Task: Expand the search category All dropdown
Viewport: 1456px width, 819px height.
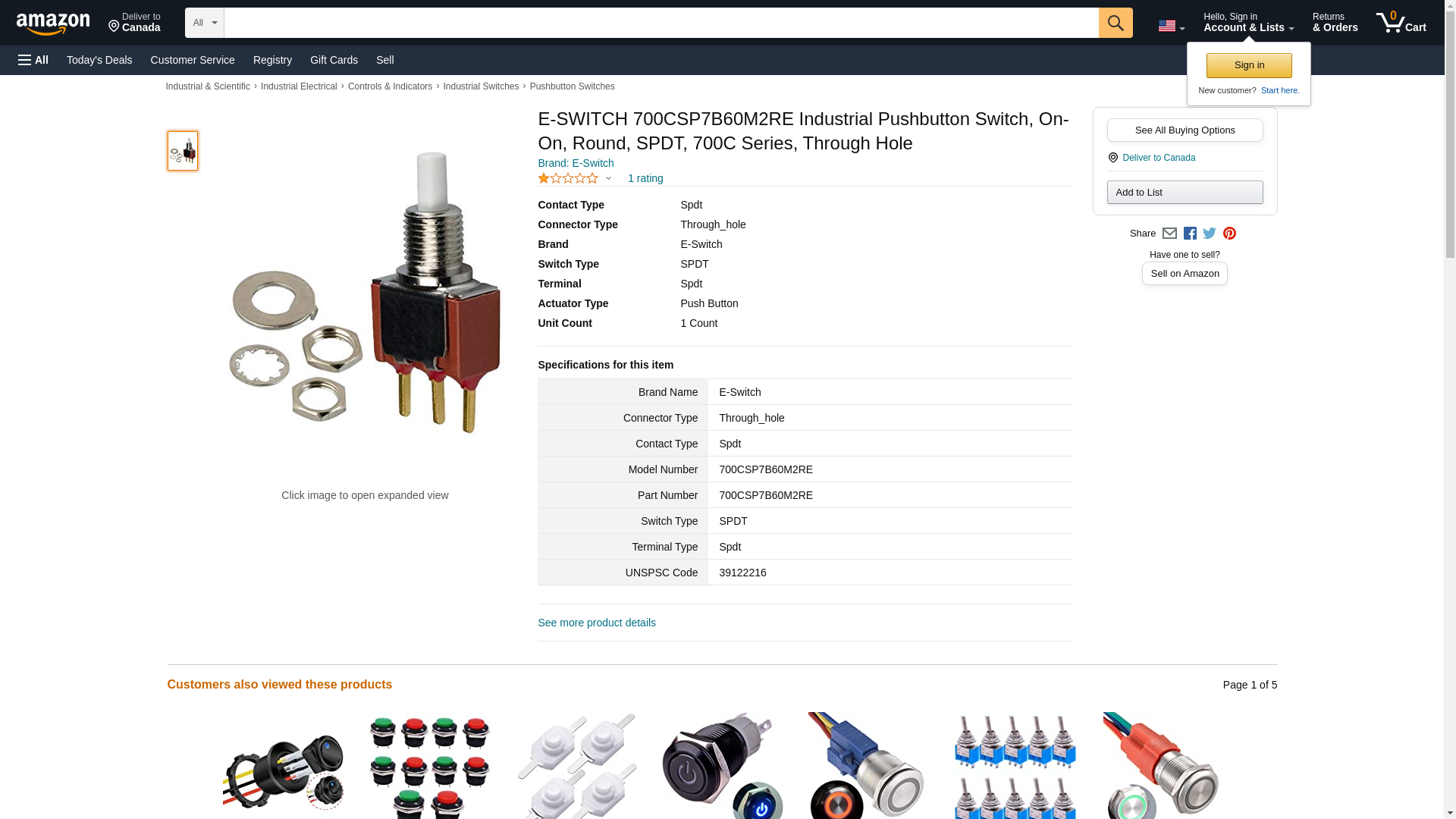Action: click(205, 23)
